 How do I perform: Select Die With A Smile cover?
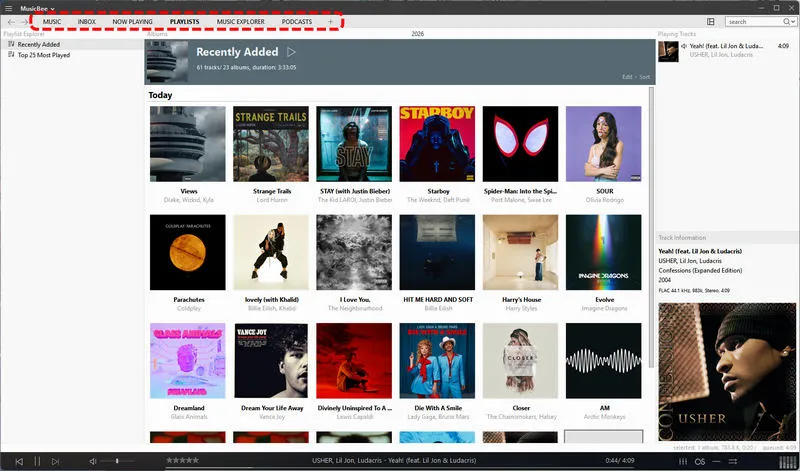tap(437, 361)
